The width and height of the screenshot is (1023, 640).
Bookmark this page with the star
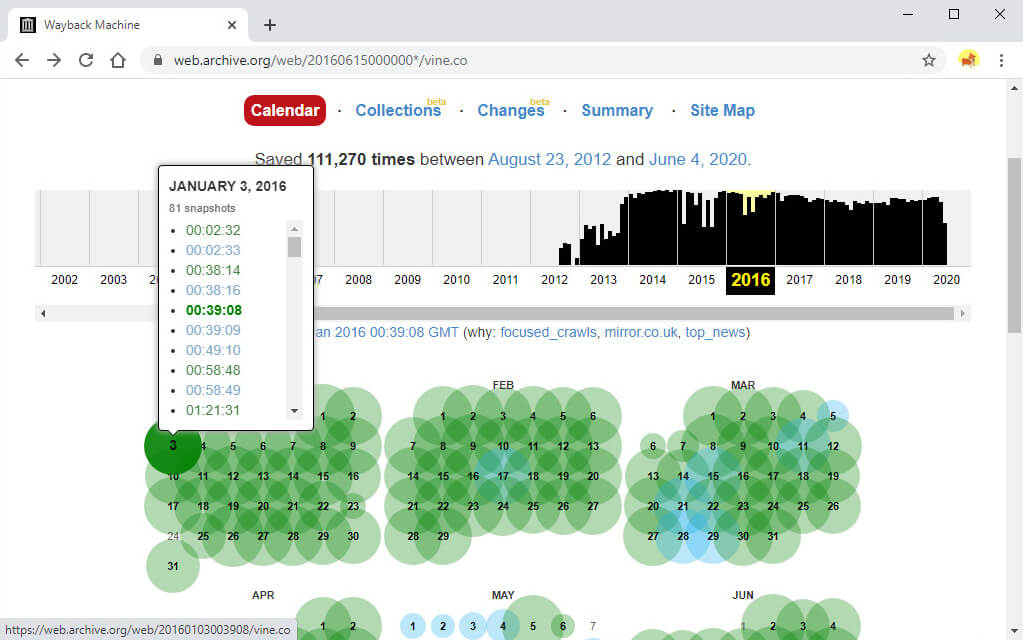[x=929, y=60]
